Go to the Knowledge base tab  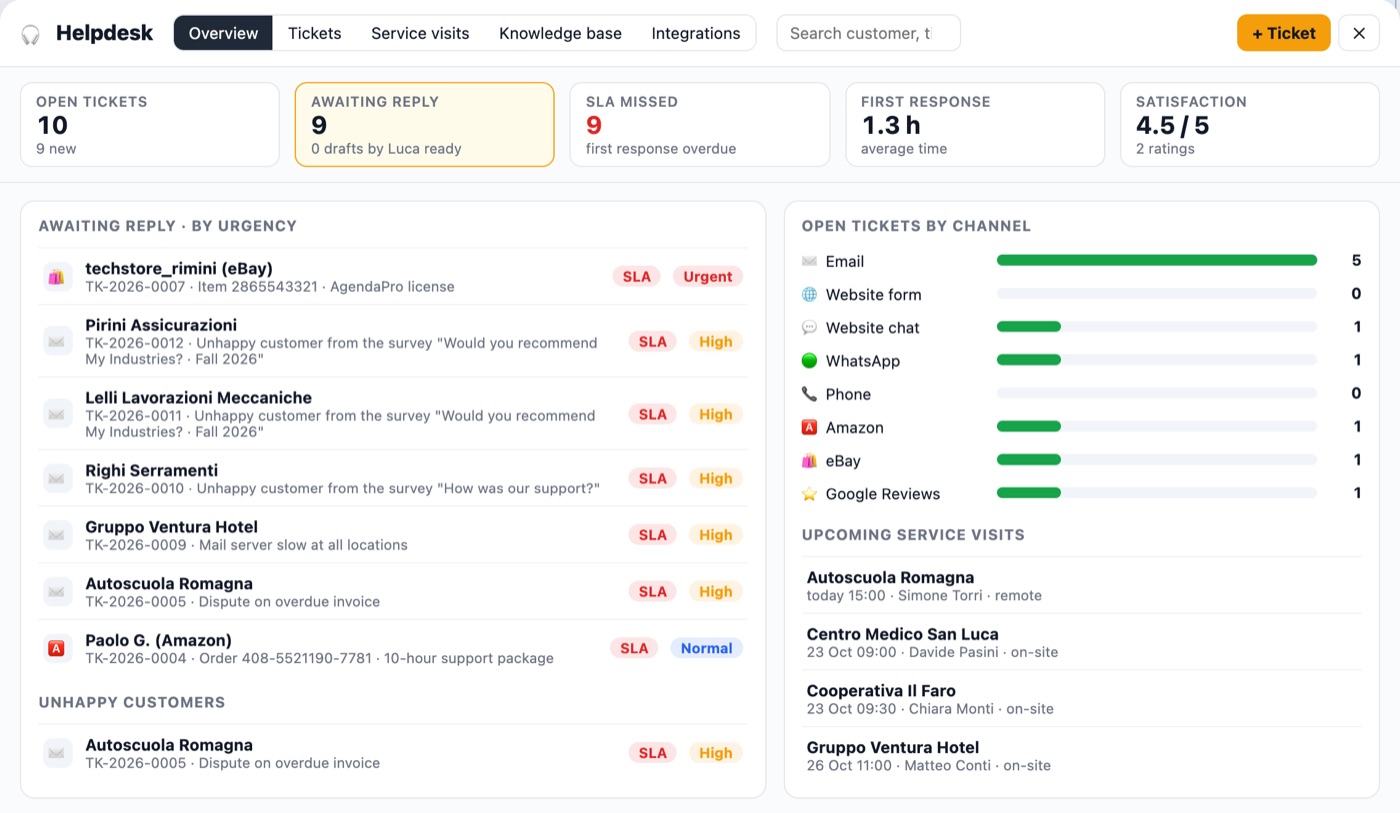tap(560, 33)
